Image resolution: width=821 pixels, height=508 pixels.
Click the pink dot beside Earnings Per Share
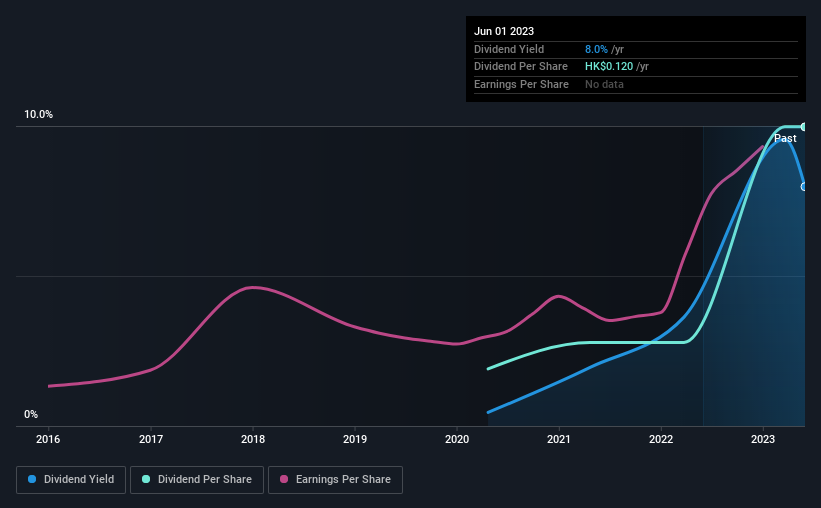click(x=284, y=479)
